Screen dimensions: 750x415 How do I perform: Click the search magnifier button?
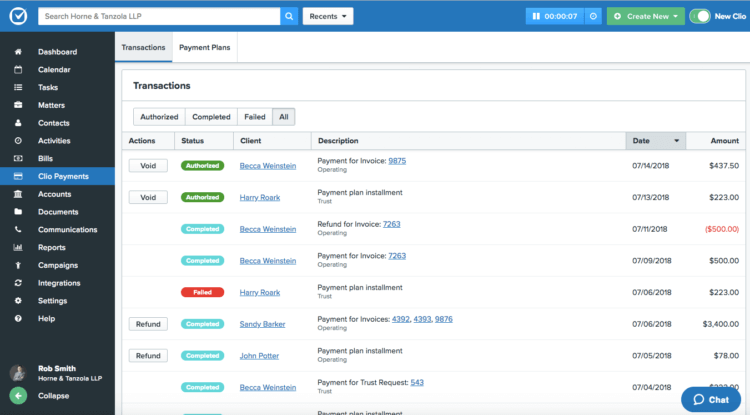coord(289,16)
